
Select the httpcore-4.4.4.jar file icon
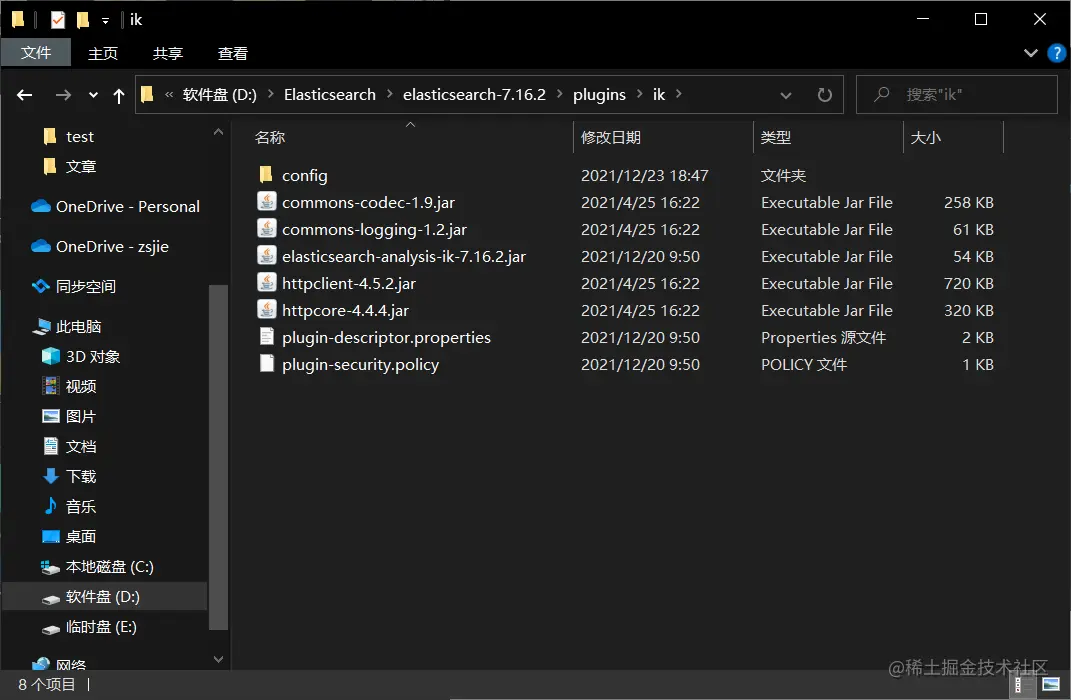tap(266, 309)
